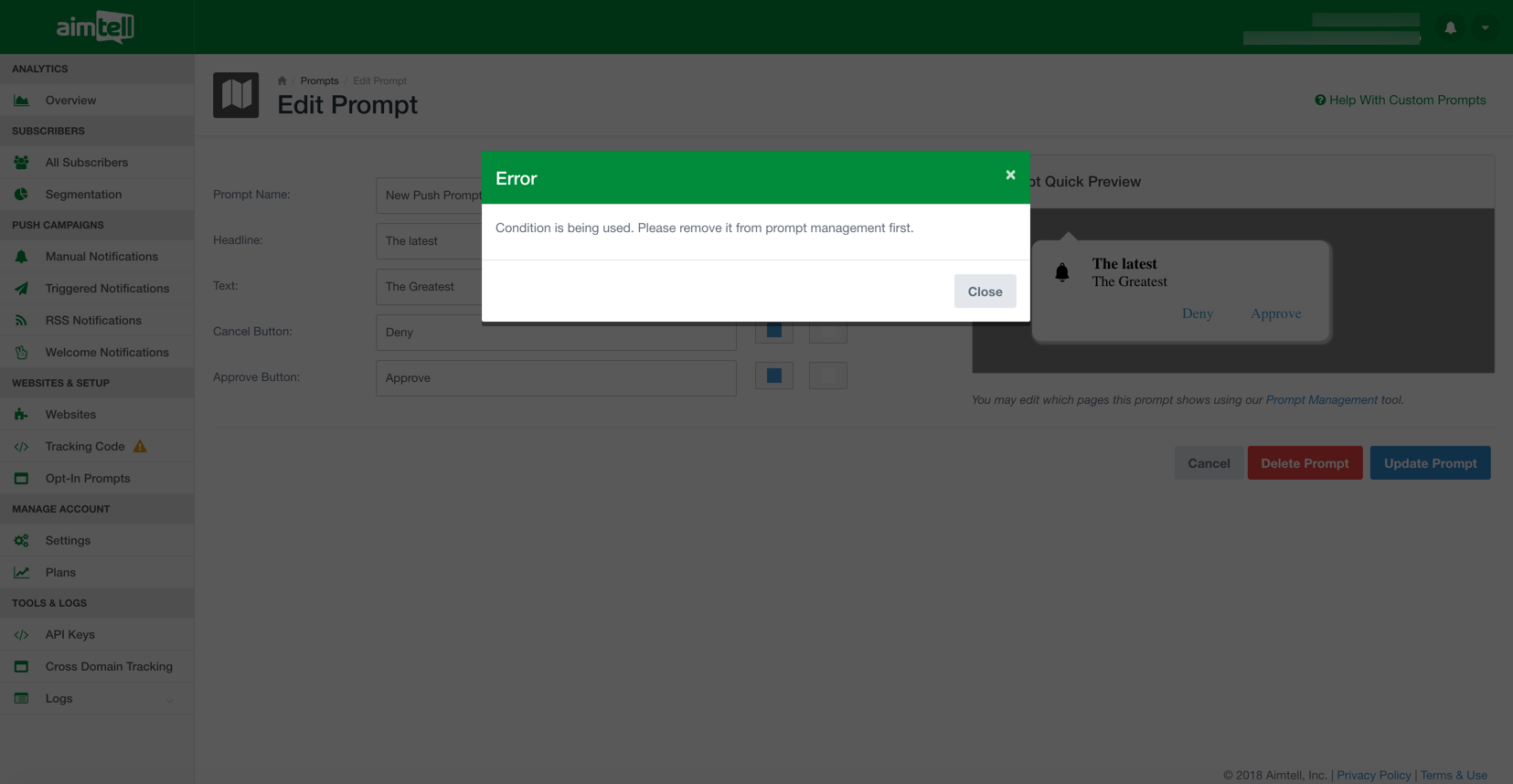Click the aimtell logo
The height and width of the screenshot is (784, 1513).
95,27
